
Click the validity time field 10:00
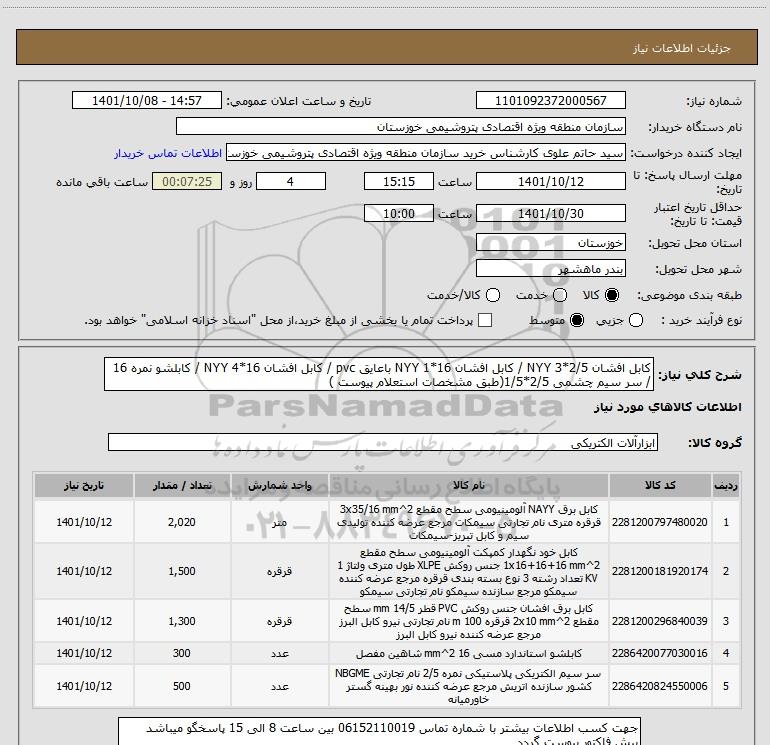(399, 214)
